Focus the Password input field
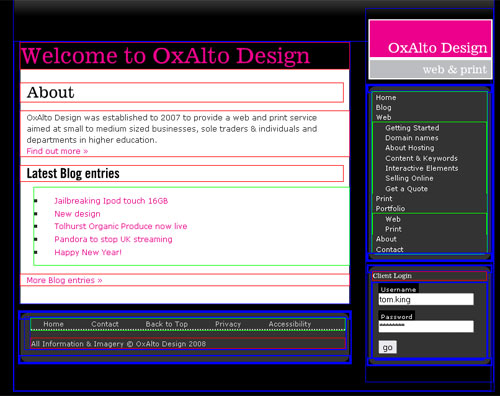The image size is (500, 396). [x=426, y=326]
